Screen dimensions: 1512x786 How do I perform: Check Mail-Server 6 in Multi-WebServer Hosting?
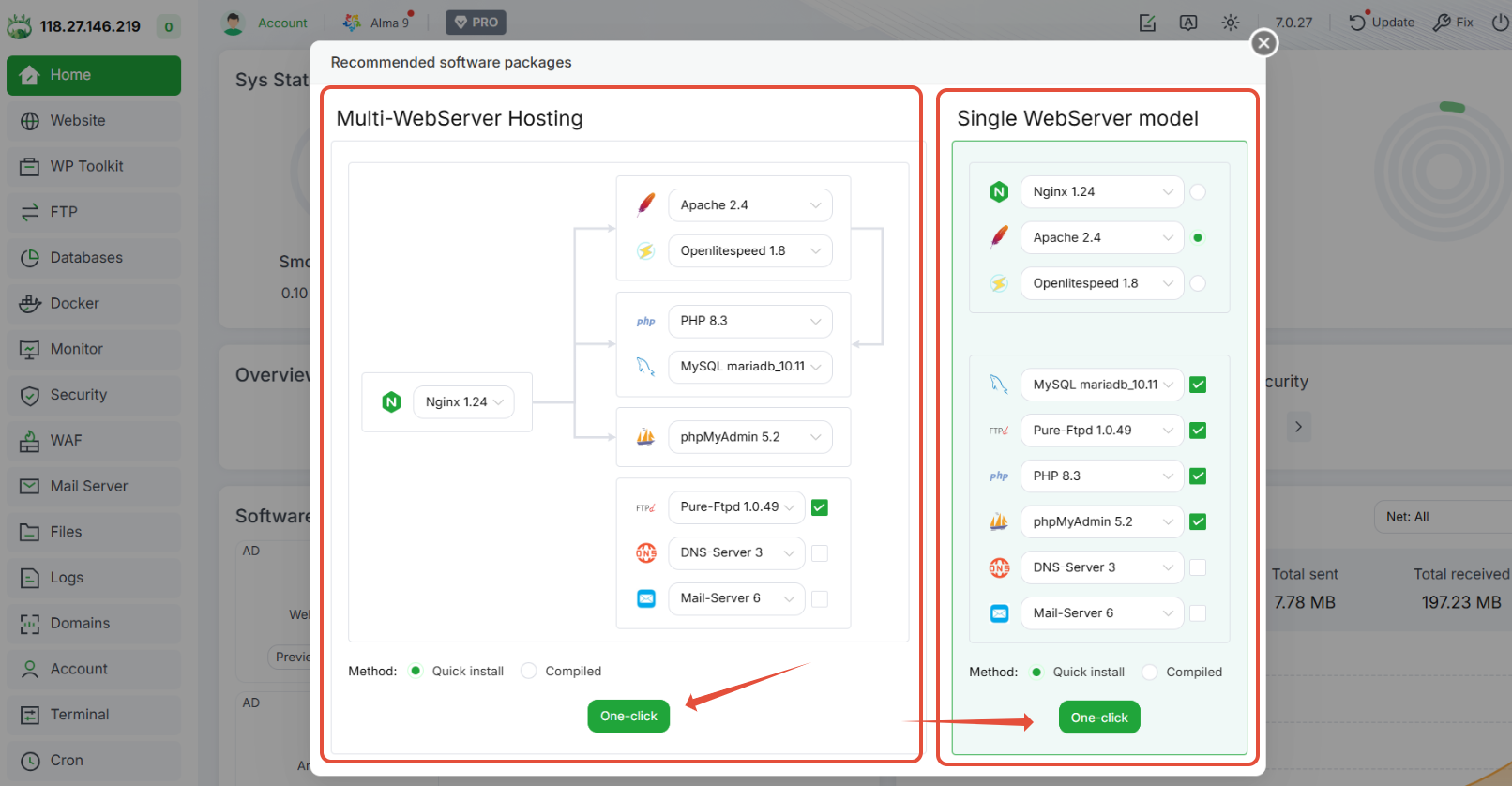click(820, 599)
